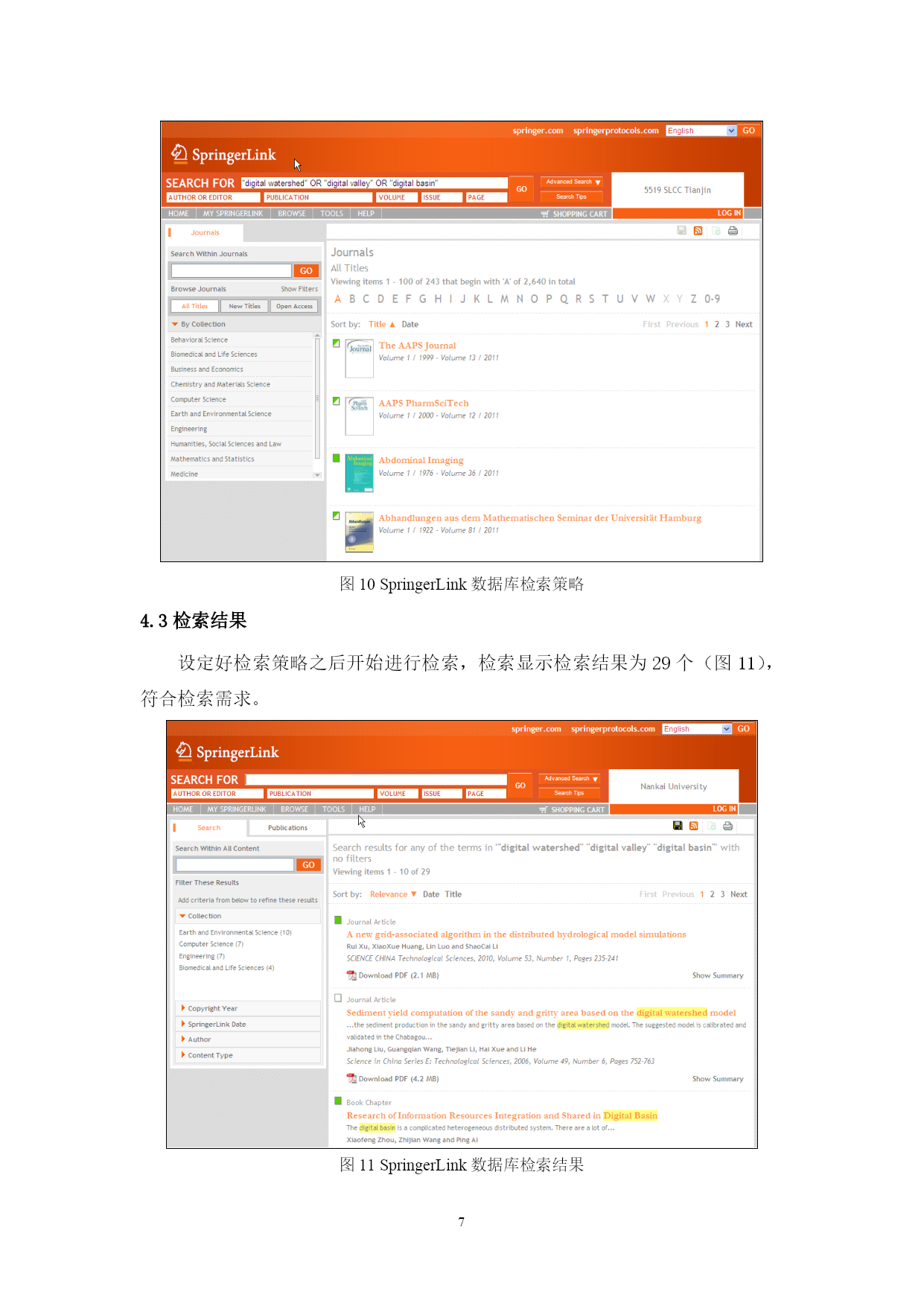The height and width of the screenshot is (1306, 924).
Task: Select the New Titles browse button
Action: [x=245, y=306]
